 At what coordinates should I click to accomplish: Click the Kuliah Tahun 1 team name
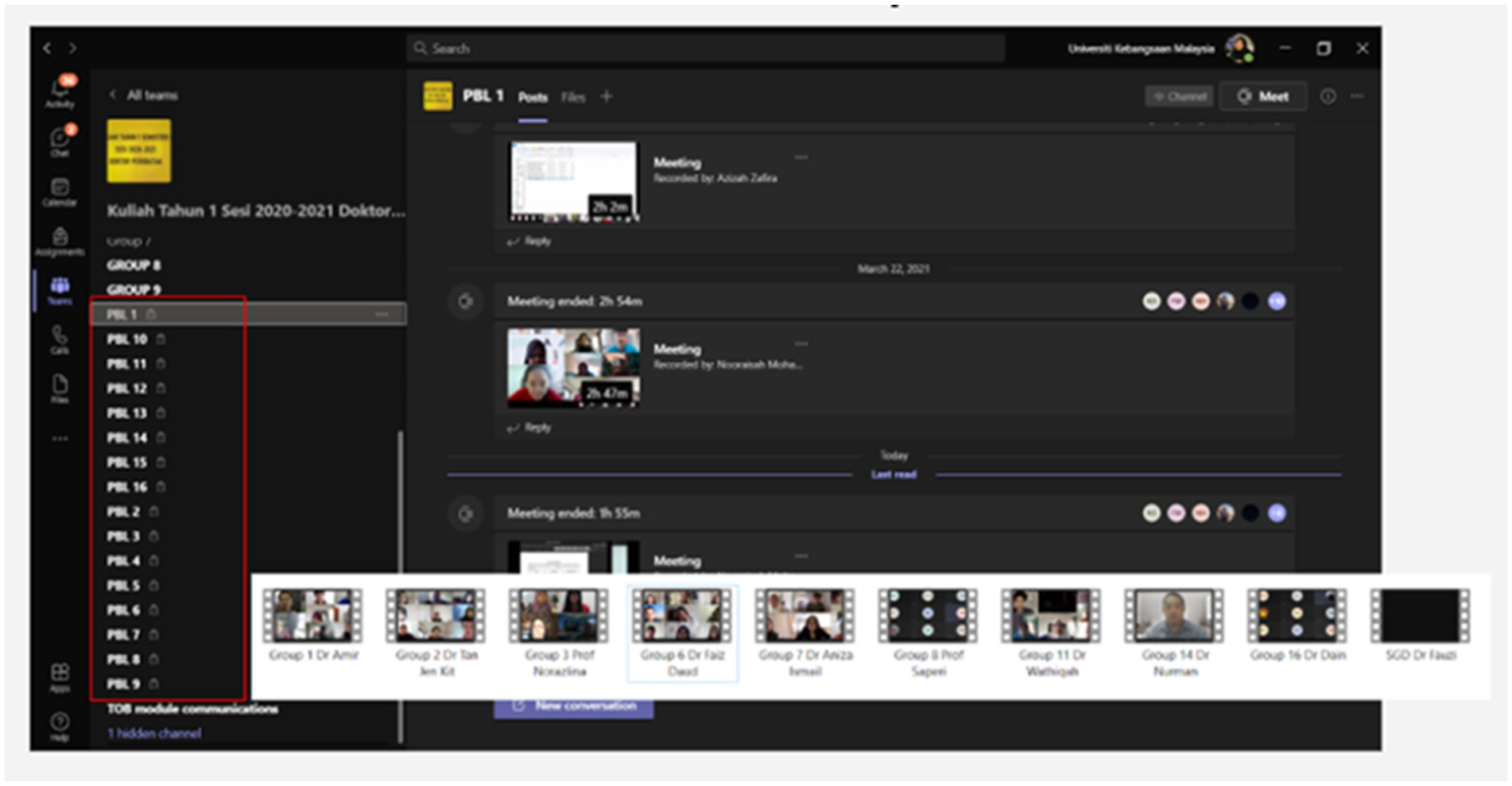click(256, 211)
